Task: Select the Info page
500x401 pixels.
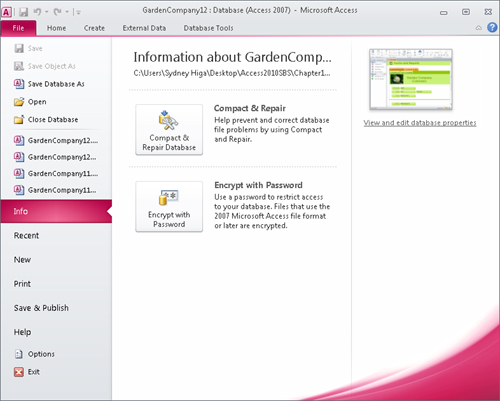Action: 56,211
